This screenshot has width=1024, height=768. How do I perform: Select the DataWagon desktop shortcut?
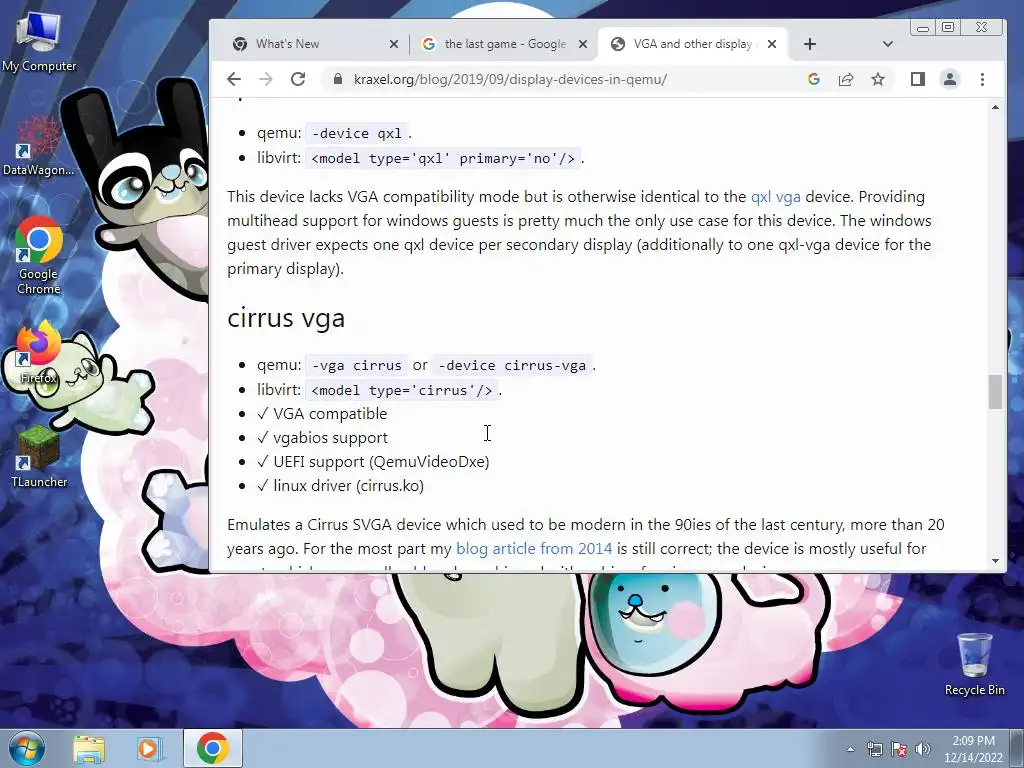[39, 147]
